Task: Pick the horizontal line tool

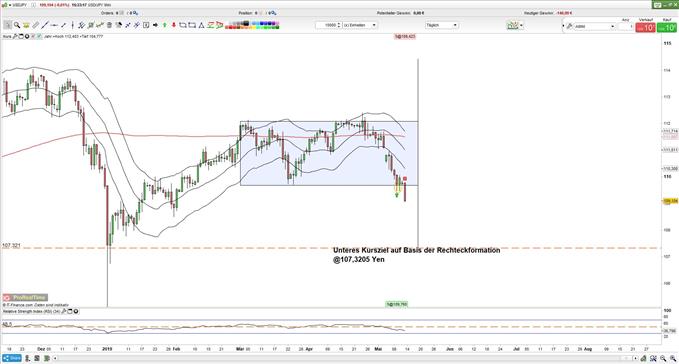Action: [54, 25]
